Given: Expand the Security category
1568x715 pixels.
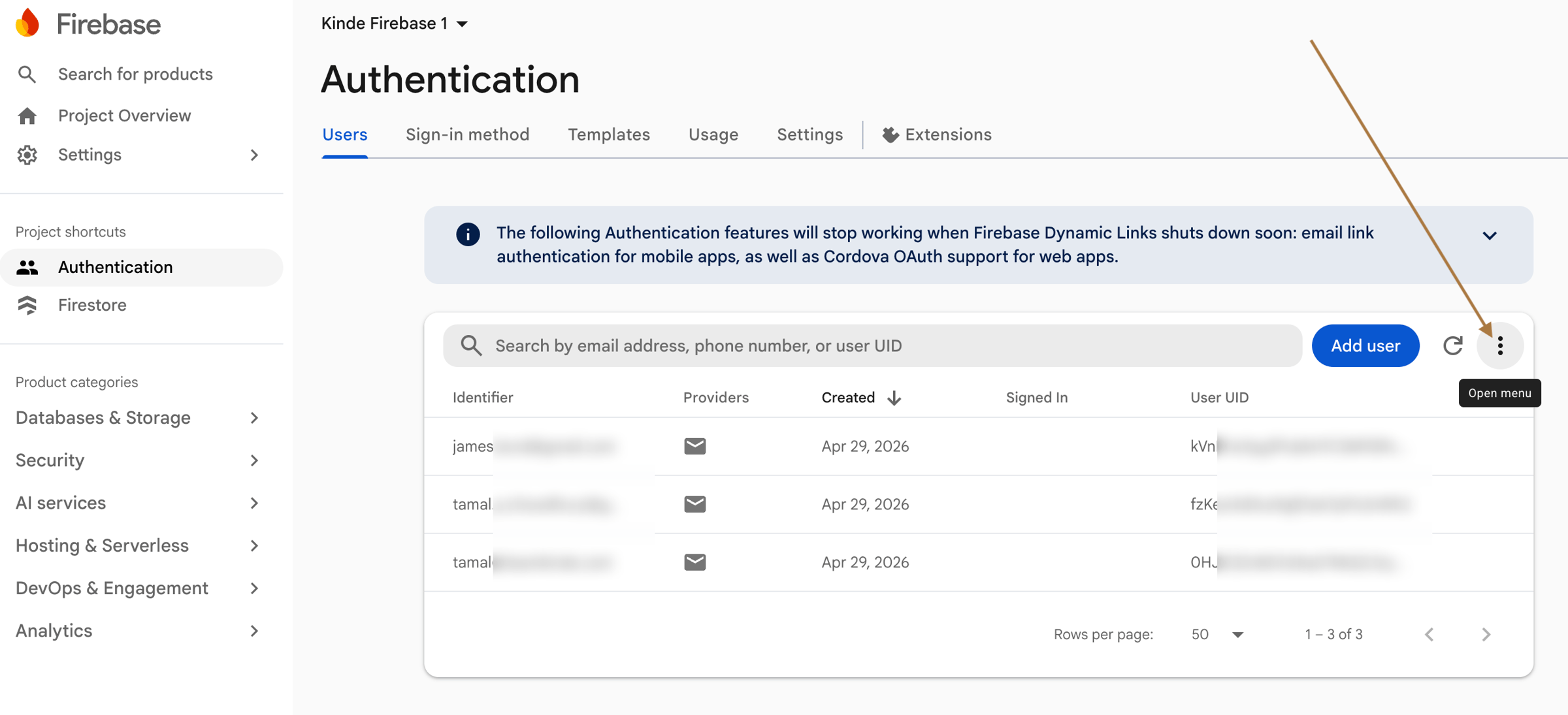Looking at the screenshot, I should click(x=254, y=461).
